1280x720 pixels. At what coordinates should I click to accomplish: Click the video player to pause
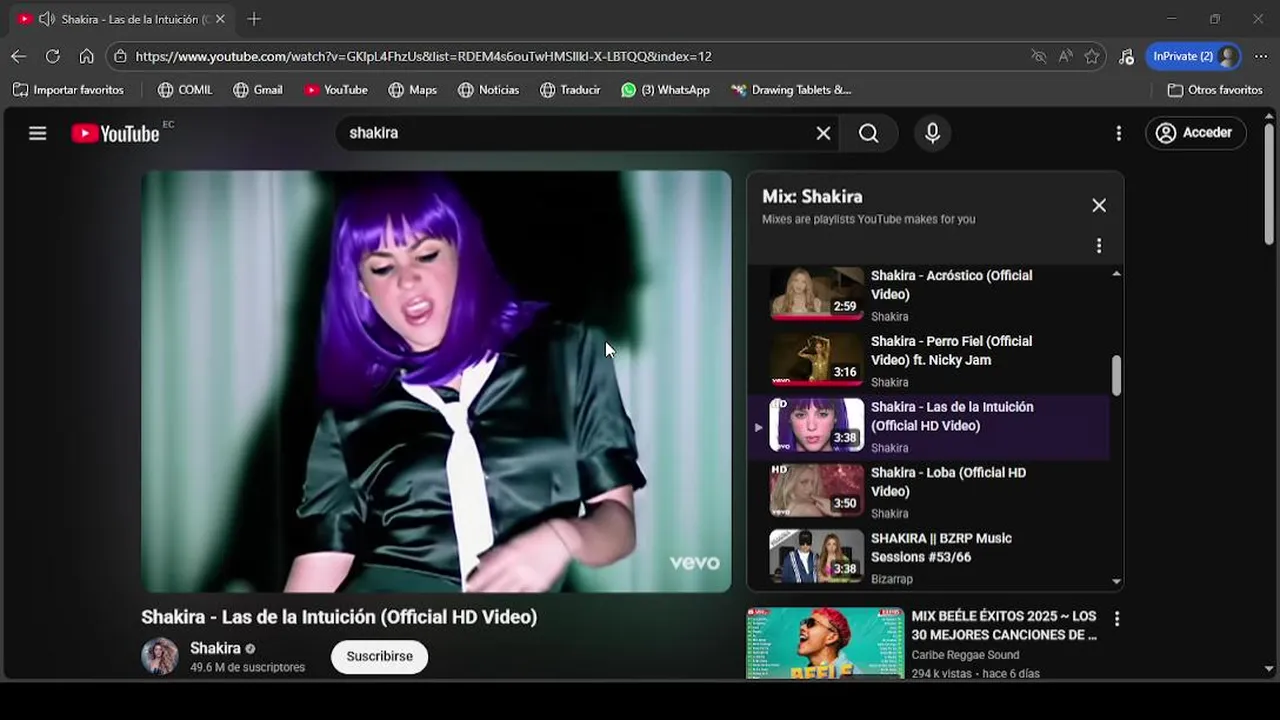(x=436, y=381)
